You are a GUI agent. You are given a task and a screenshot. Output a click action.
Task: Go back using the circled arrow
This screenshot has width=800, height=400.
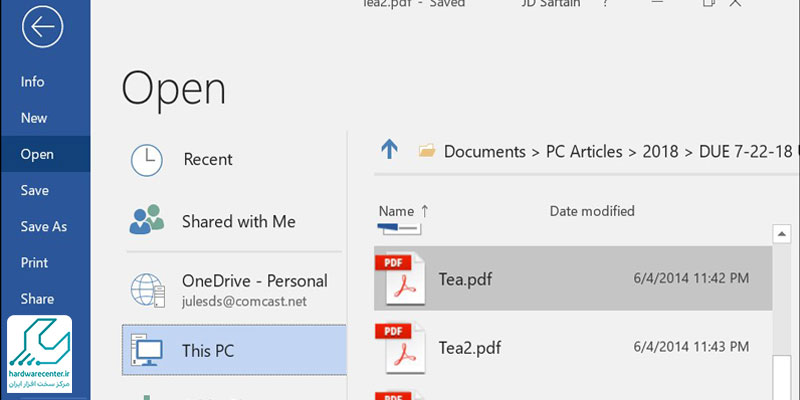(x=42, y=27)
